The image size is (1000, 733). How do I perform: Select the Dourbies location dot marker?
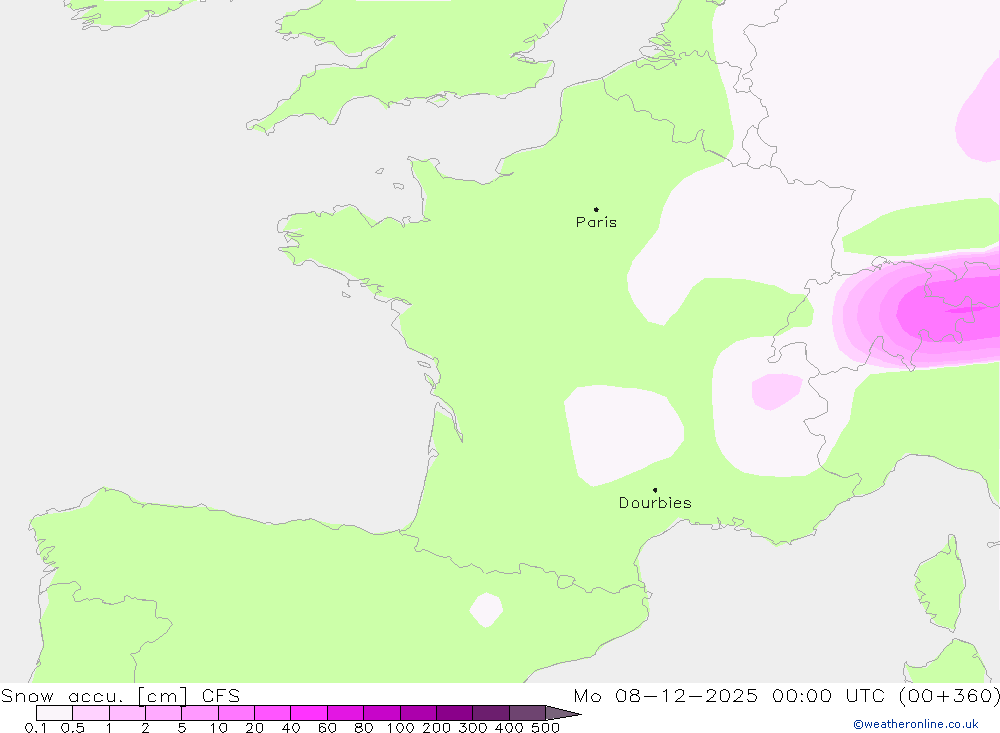(x=655, y=490)
